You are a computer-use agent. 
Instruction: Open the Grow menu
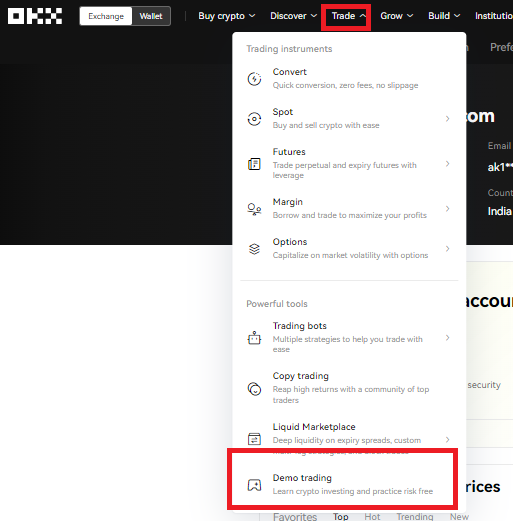click(x=397, y=16)
